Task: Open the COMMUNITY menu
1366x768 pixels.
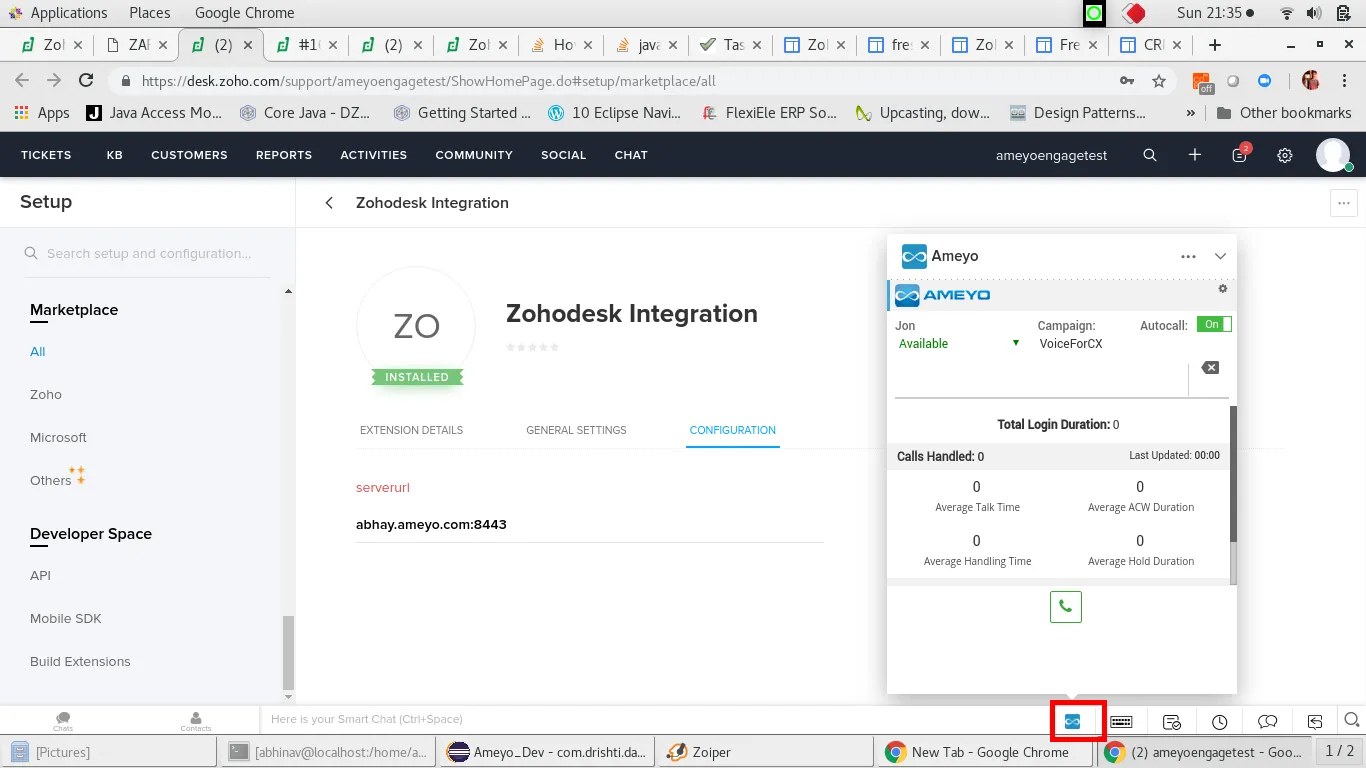Action: pos(474,155)
